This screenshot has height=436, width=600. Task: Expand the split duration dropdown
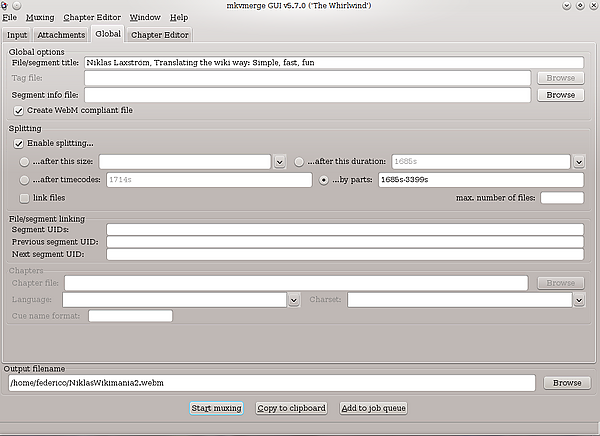coord(578,162)
